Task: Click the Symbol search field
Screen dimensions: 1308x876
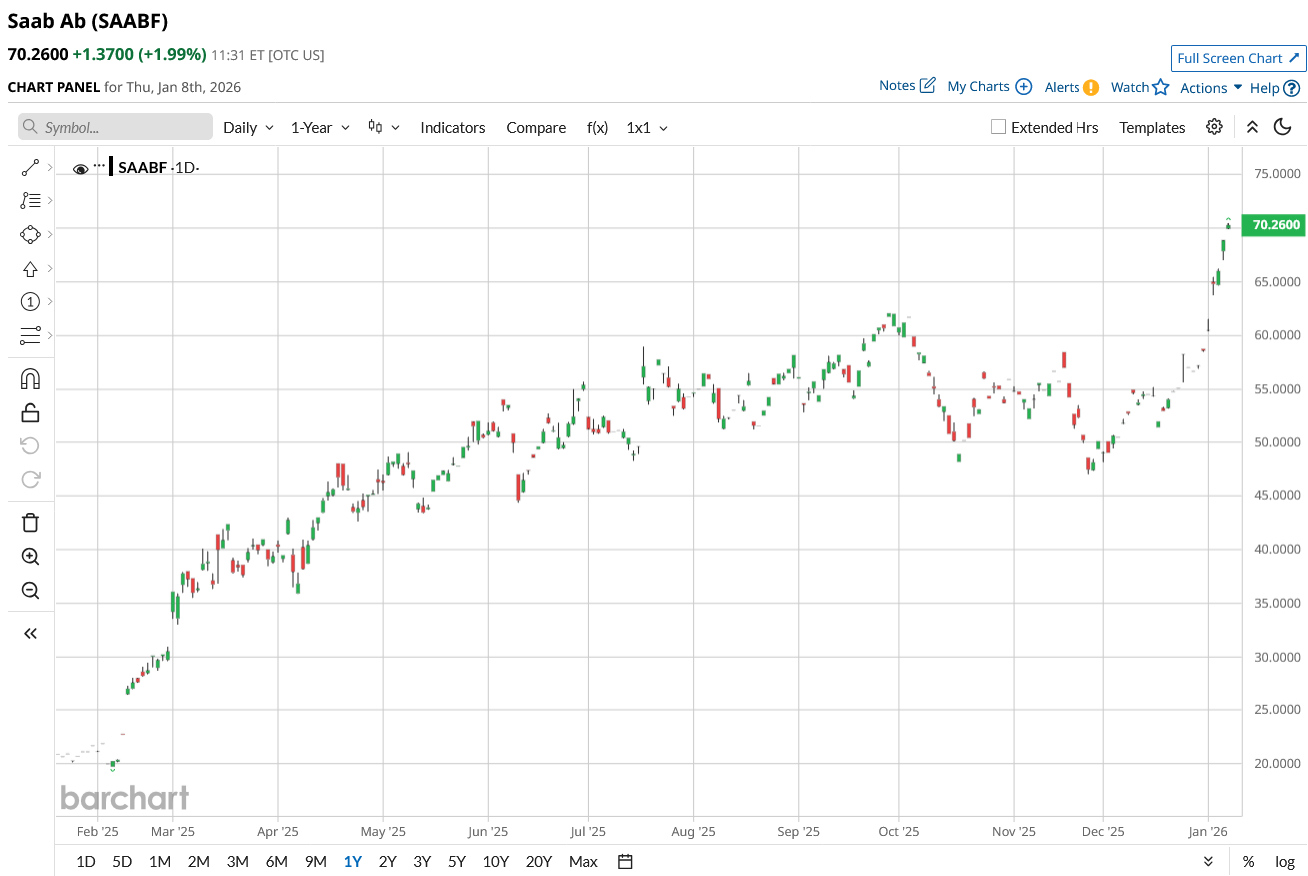Action: (x=115, y=127)
